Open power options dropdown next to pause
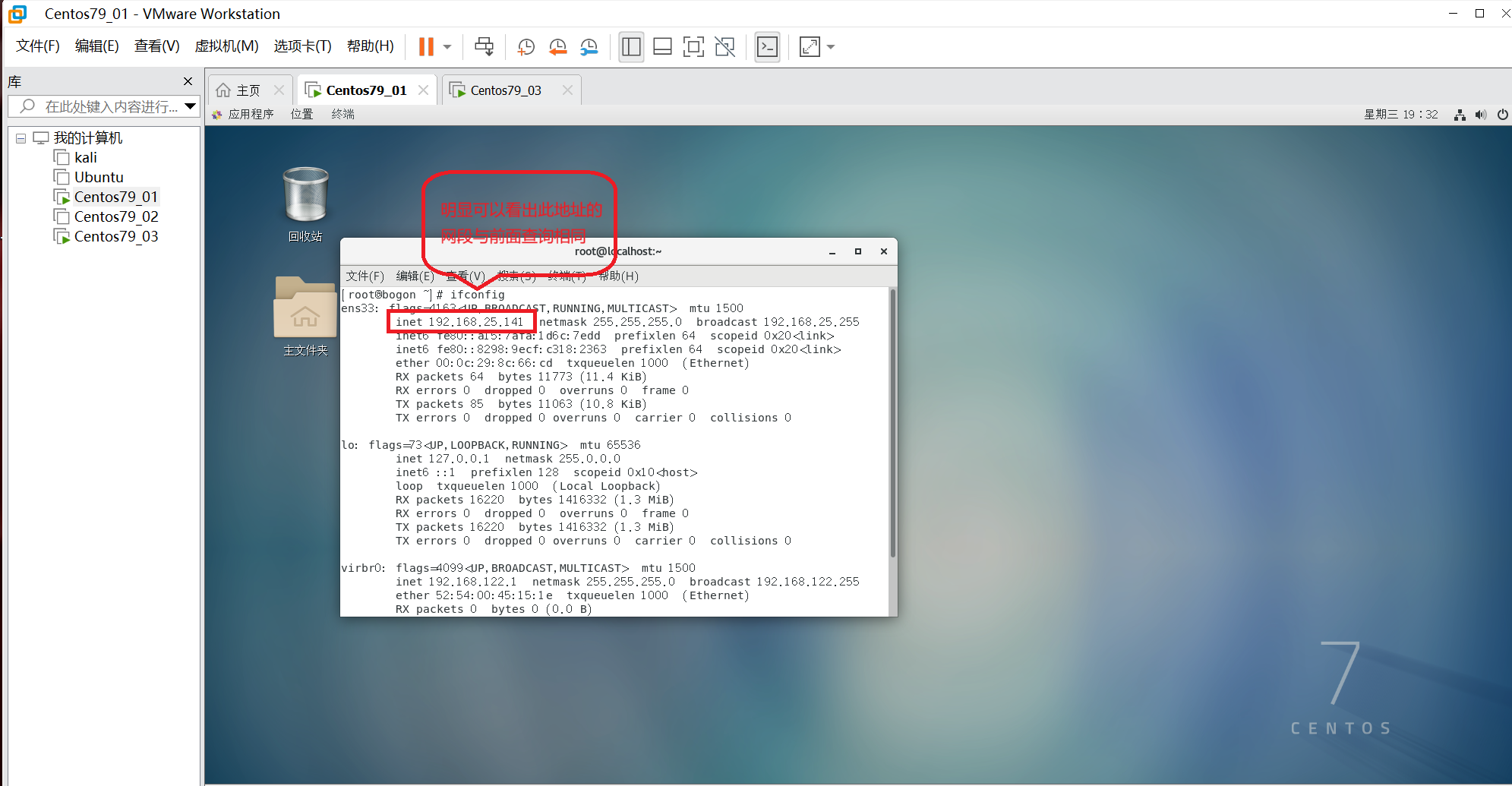This screenshot has width=1512, height=786. (x=447, y=47)
